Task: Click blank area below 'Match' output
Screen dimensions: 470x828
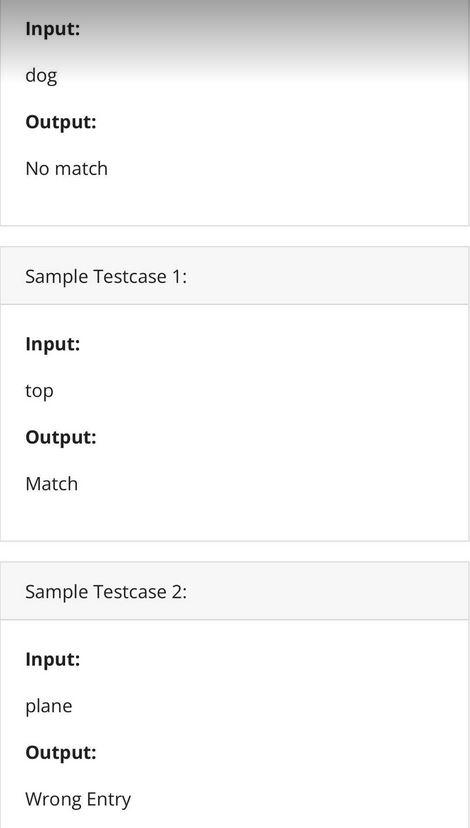Action: (234, 518)
